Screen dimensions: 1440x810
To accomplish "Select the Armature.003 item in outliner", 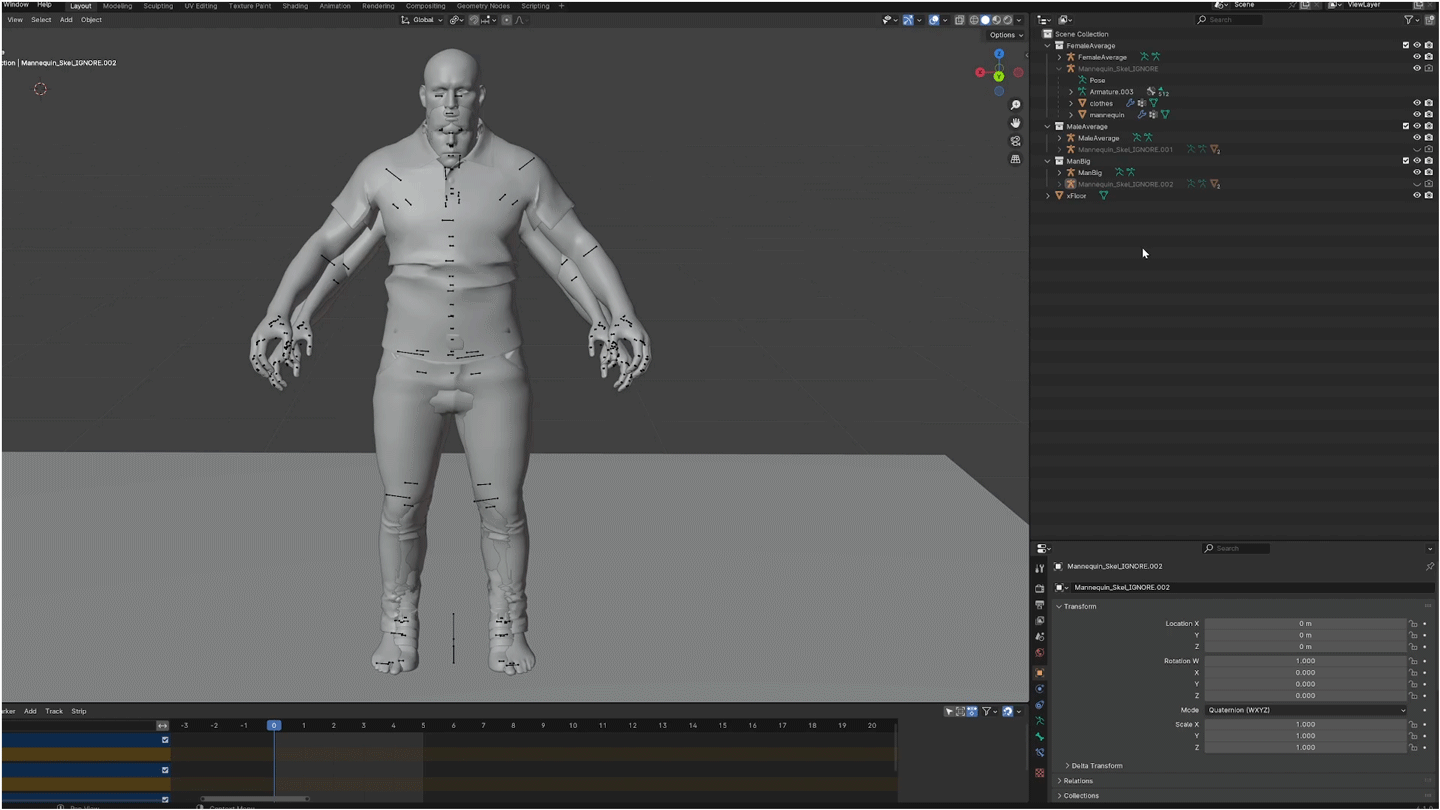I will point(1111,92).
